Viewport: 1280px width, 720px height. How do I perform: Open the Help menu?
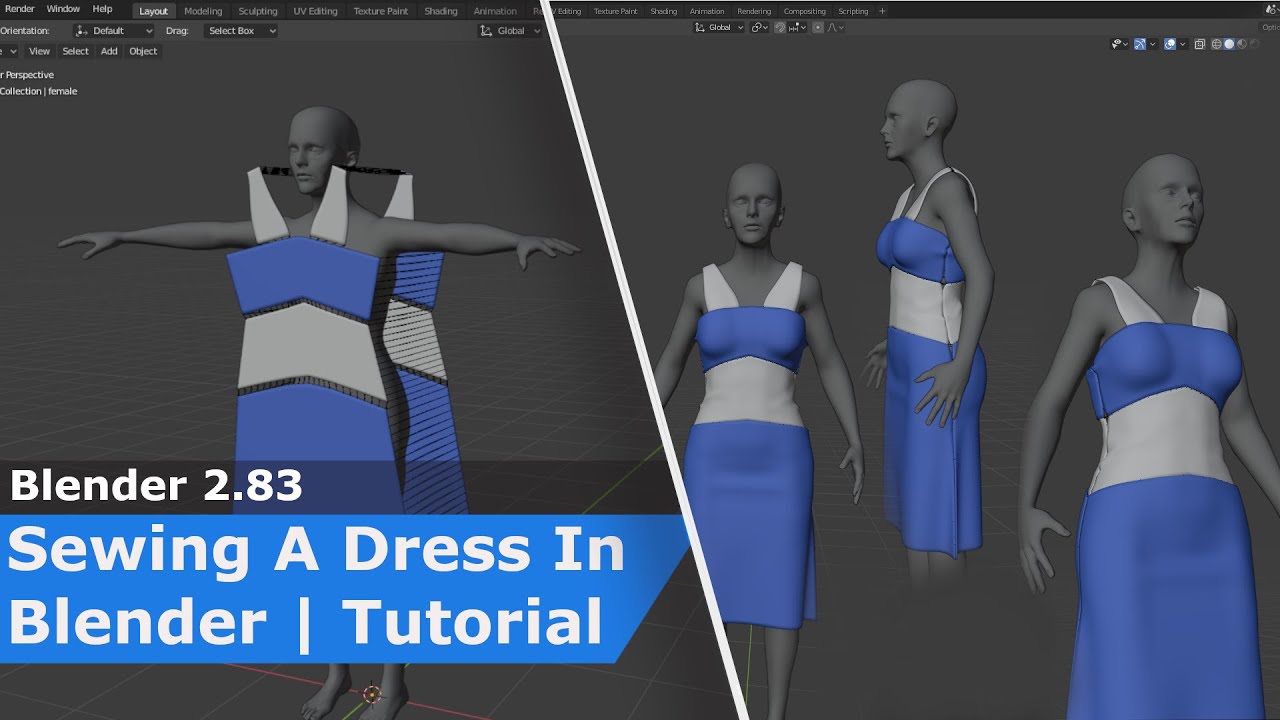pyautogui.click(x=102, y=9)
